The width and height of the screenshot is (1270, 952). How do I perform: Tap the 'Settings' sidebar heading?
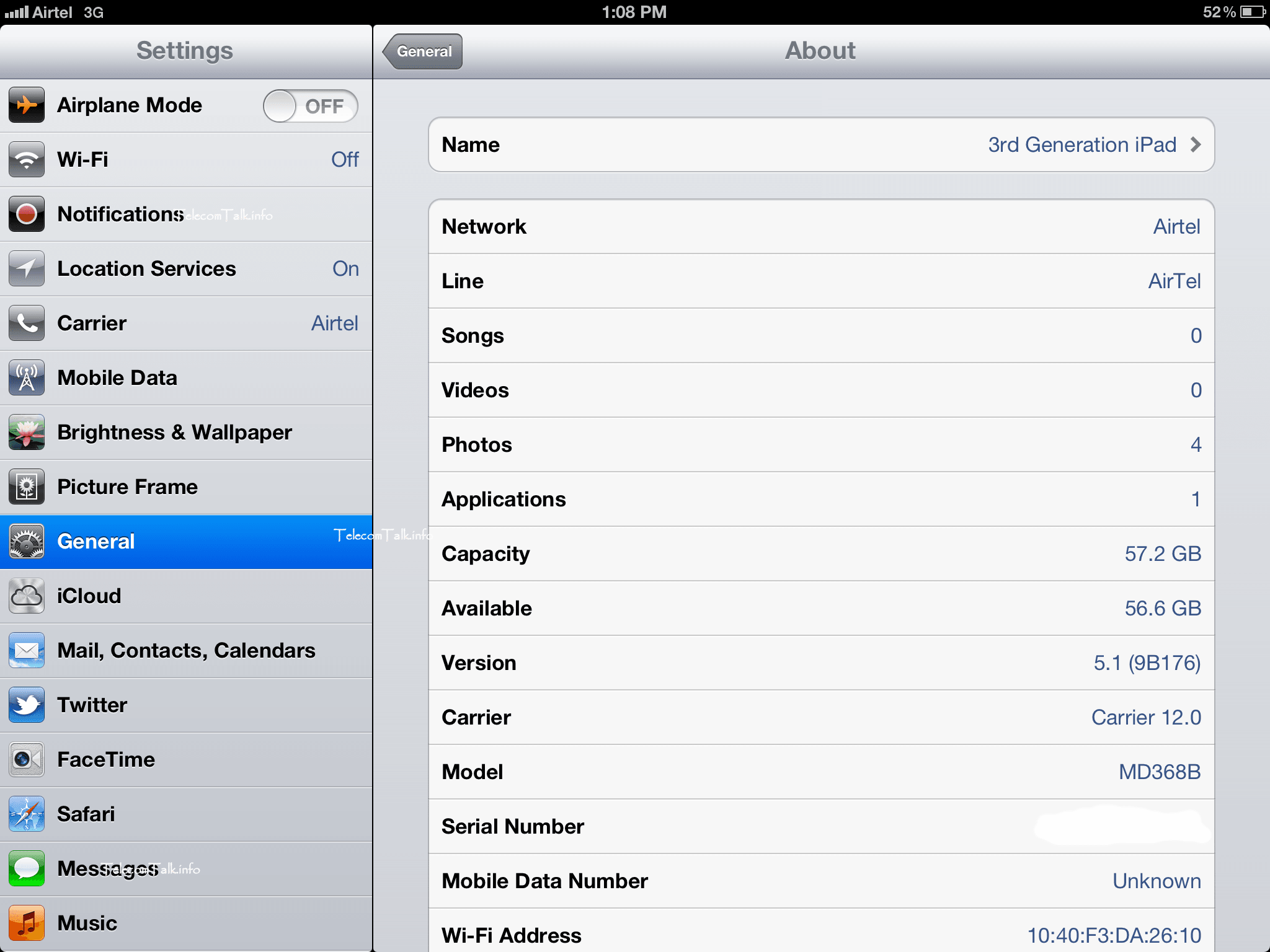pos(185,51)
